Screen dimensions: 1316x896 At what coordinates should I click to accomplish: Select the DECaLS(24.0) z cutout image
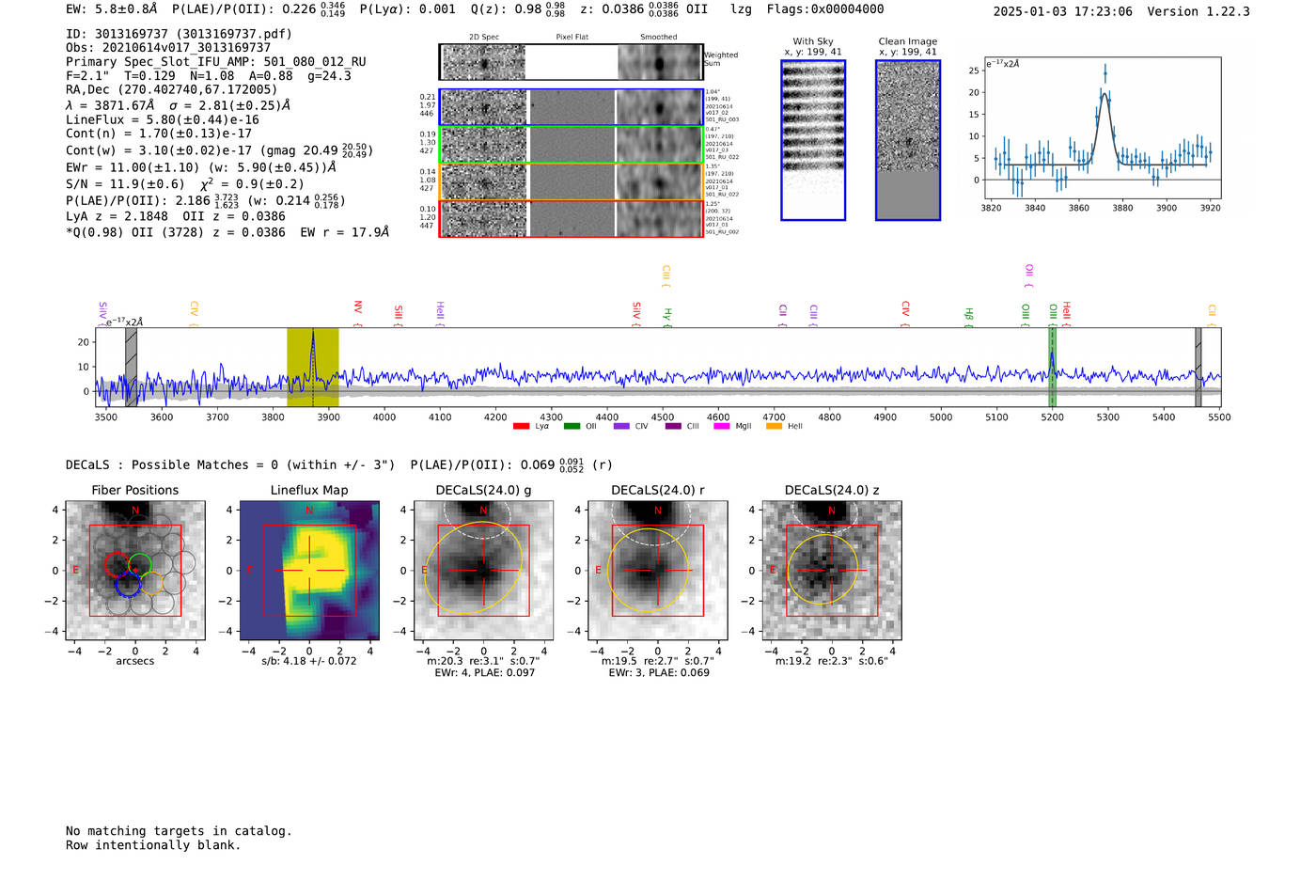tap(832, 570)
